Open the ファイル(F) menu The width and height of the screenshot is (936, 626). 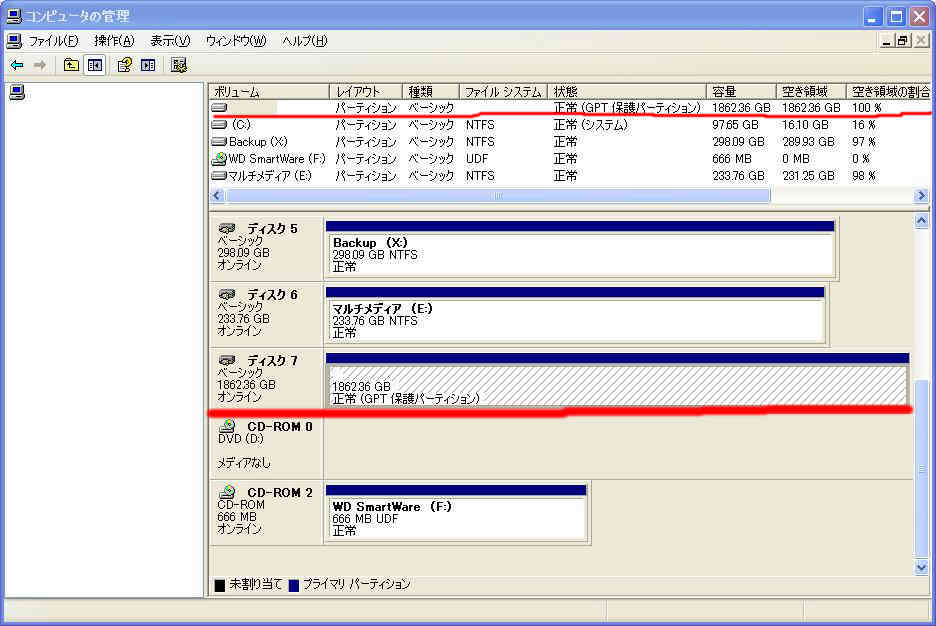tap(53, 41)
